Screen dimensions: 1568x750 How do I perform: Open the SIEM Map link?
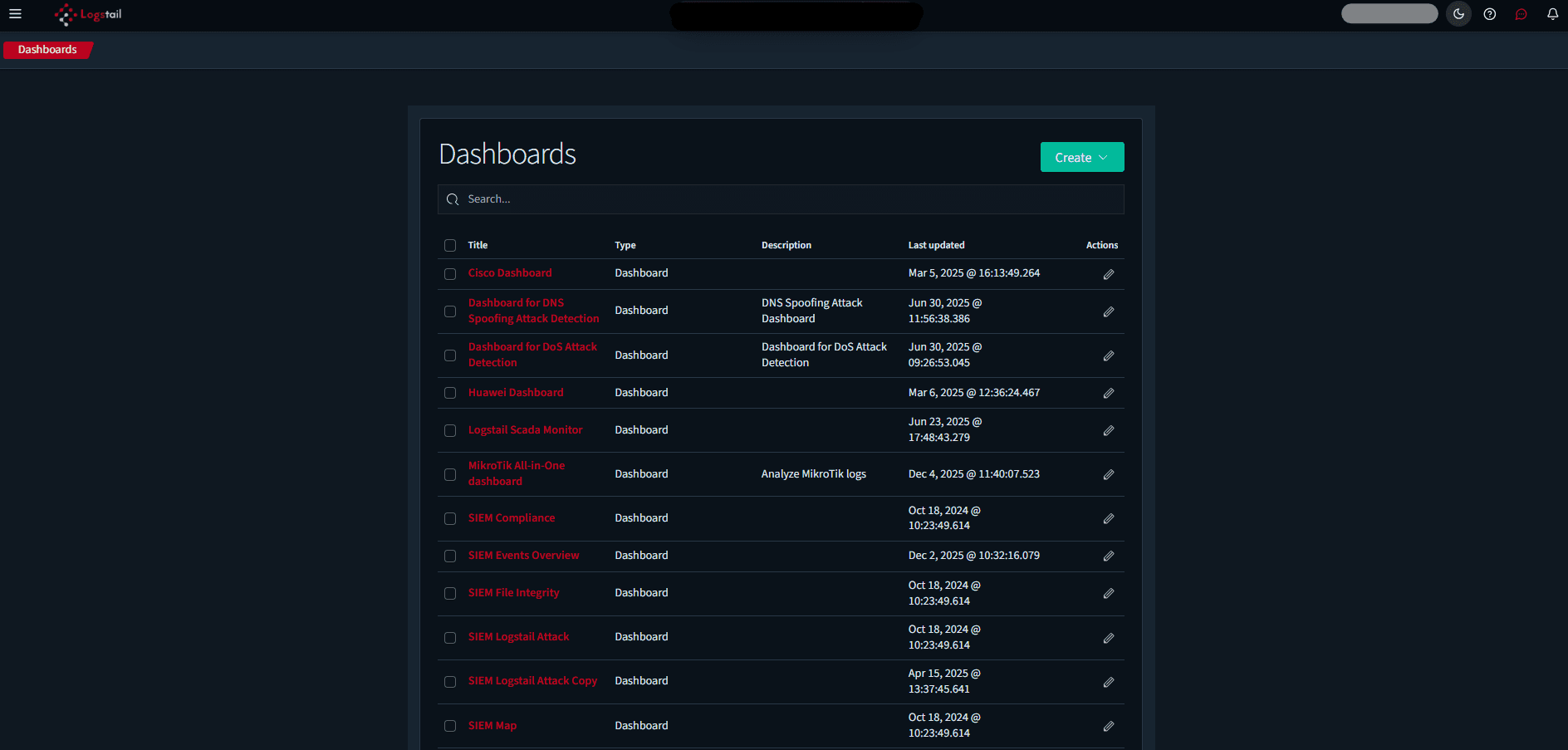(x=492, y=726)
